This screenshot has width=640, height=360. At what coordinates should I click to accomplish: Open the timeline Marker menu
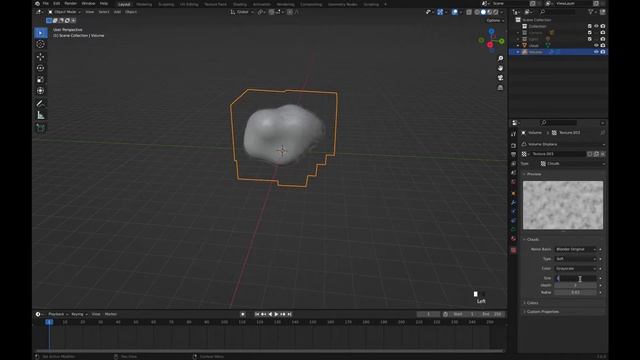click(111, 314)
